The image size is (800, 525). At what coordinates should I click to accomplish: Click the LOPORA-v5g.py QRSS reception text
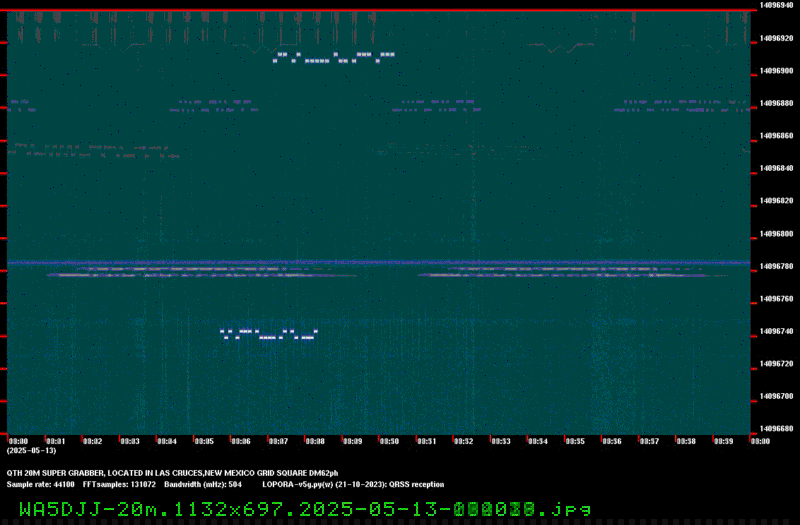(x=353, y=485)
